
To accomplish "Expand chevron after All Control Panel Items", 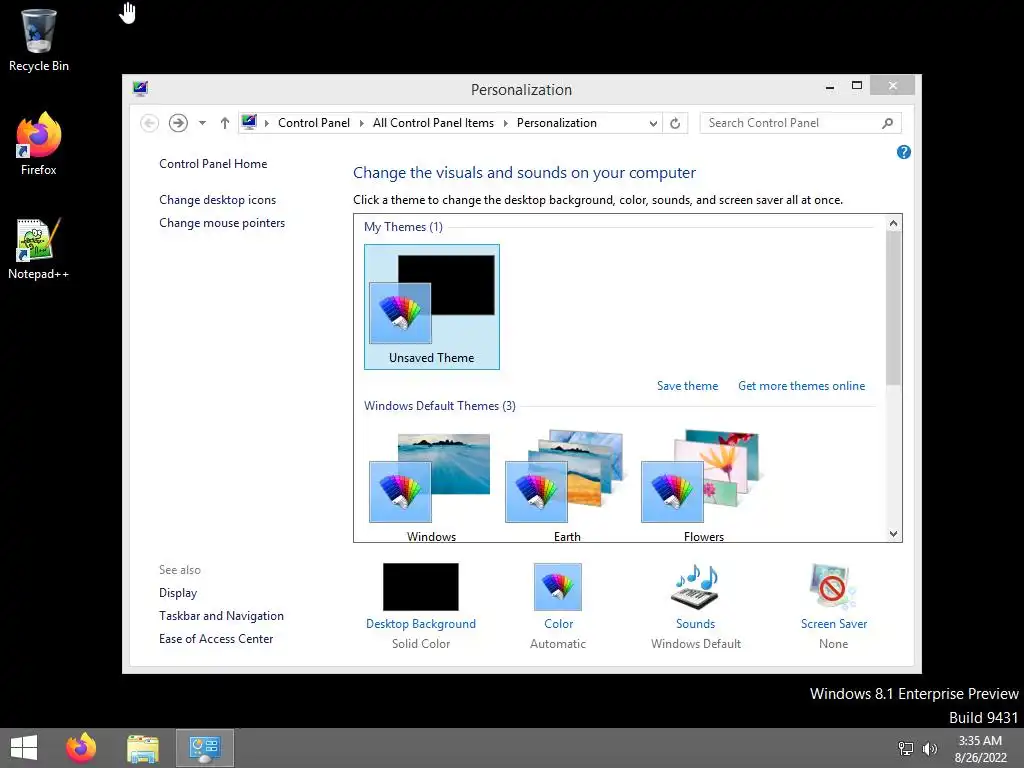I will pyautogui.click(x=505, y=123).
